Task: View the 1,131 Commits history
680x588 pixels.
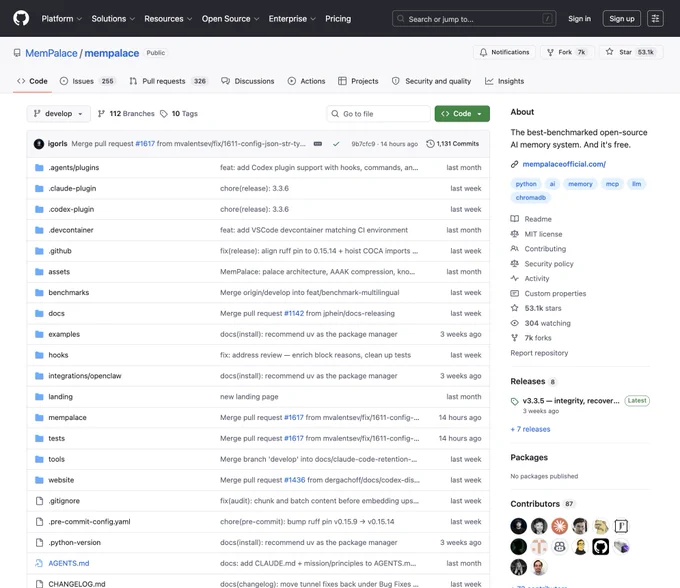Action: (x=453, y=144)
